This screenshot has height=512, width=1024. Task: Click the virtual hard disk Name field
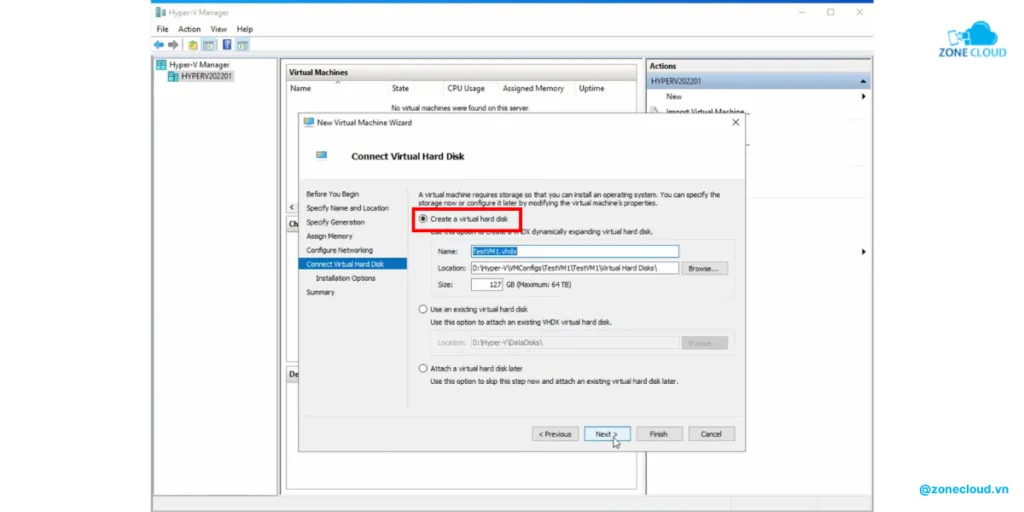pyautogui.click(x=575, y=251)
